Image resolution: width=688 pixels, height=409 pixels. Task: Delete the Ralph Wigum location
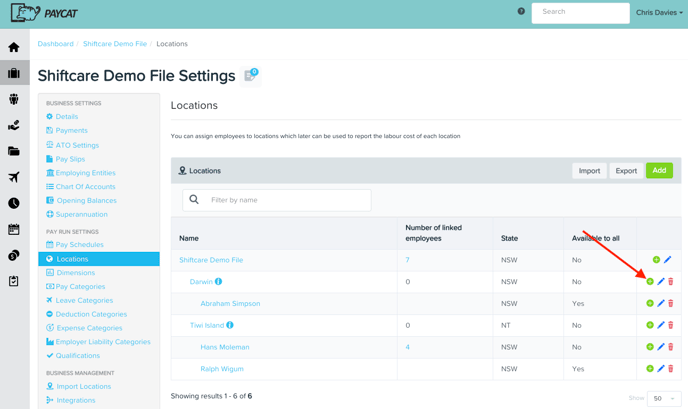670,369
